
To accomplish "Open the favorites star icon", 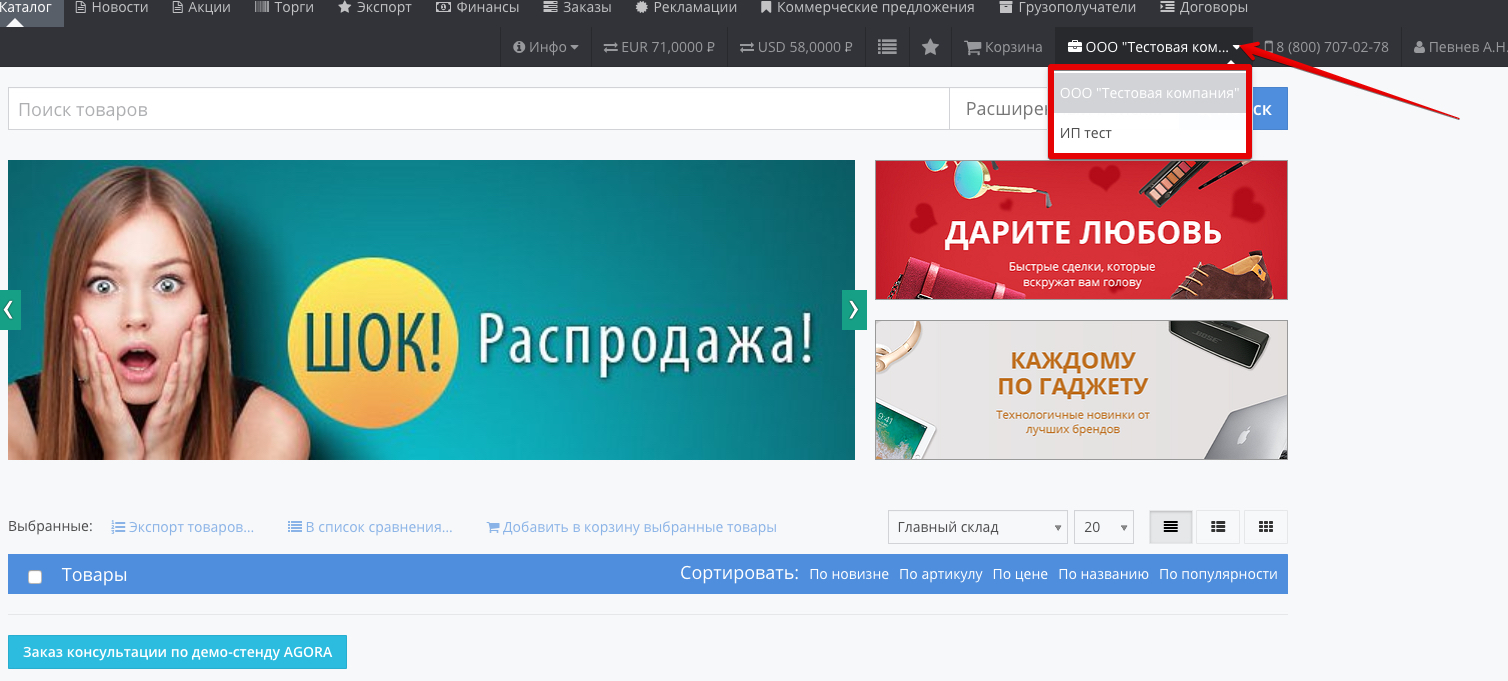I will 930,47.
